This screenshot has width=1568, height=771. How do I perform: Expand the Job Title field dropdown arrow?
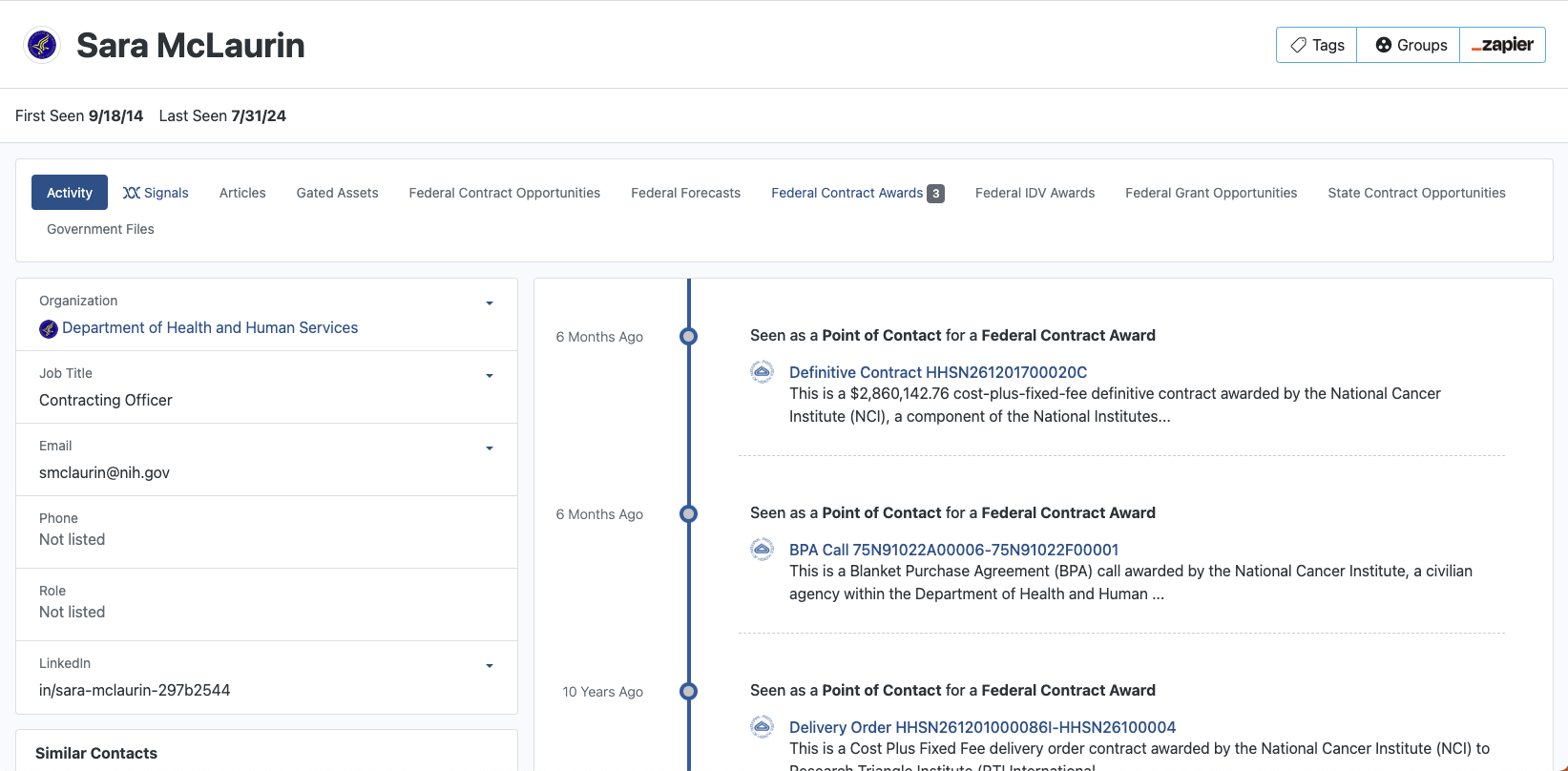click(490, 376)
